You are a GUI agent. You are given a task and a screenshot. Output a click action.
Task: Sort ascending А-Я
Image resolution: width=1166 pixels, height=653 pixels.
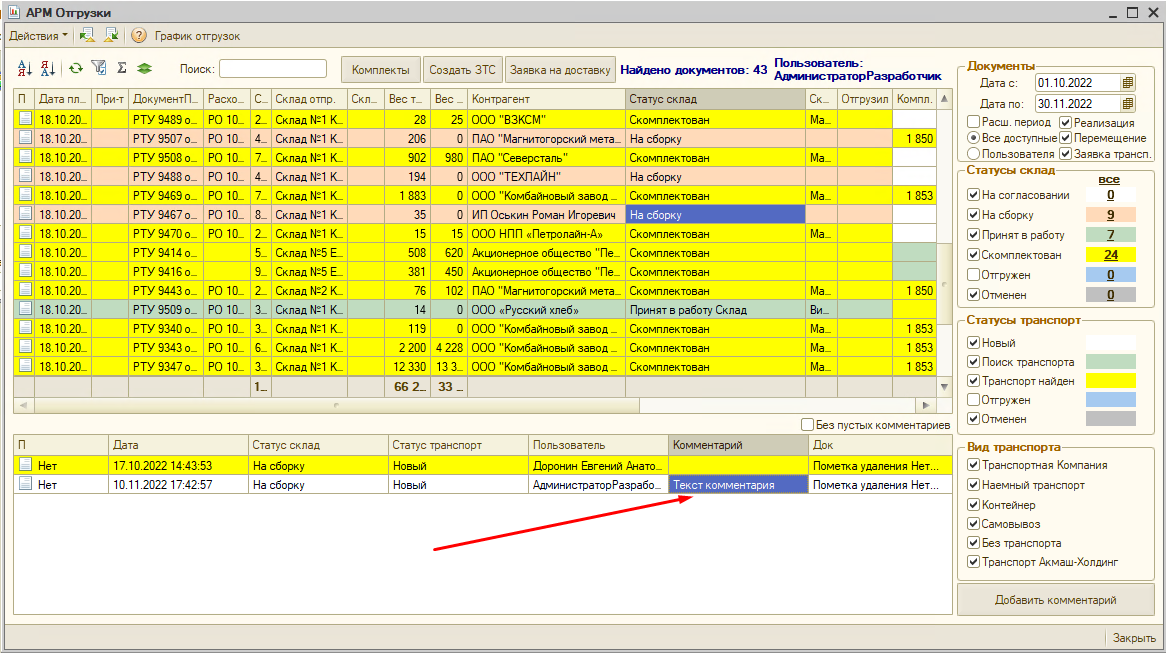(x=25, y=68)
